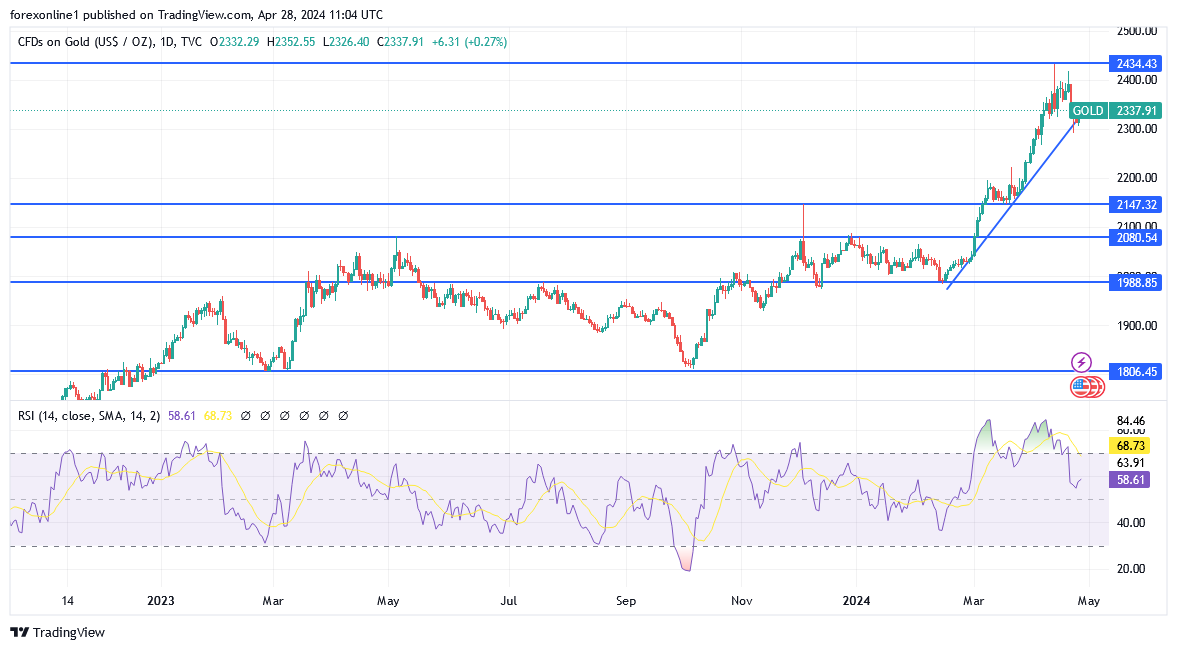This screenshot has height=650, width=1177.
Task: Click the 2023 label on time axis
Action: pyautogui.click(x=161, y=600)
